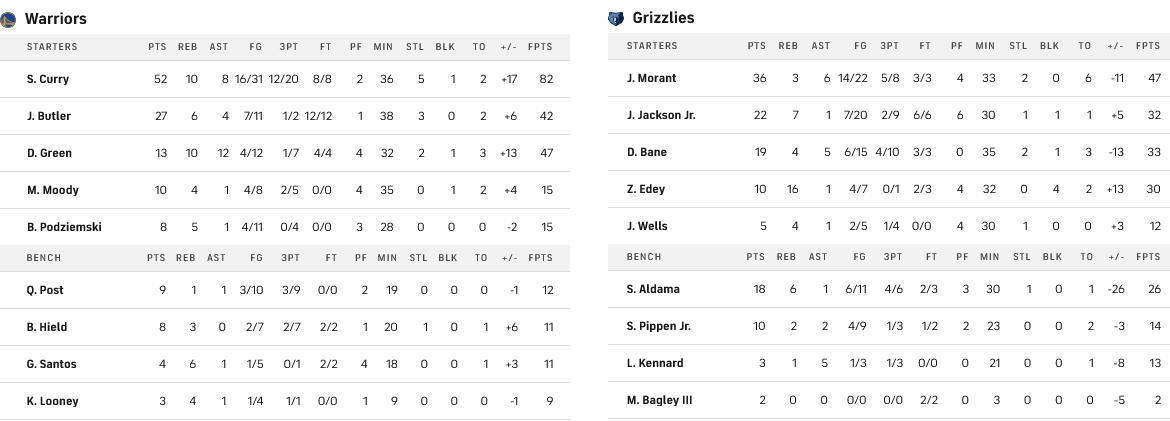1170x421 pixels.
Task: Open J. Morant player link
Action: [651, 78]
